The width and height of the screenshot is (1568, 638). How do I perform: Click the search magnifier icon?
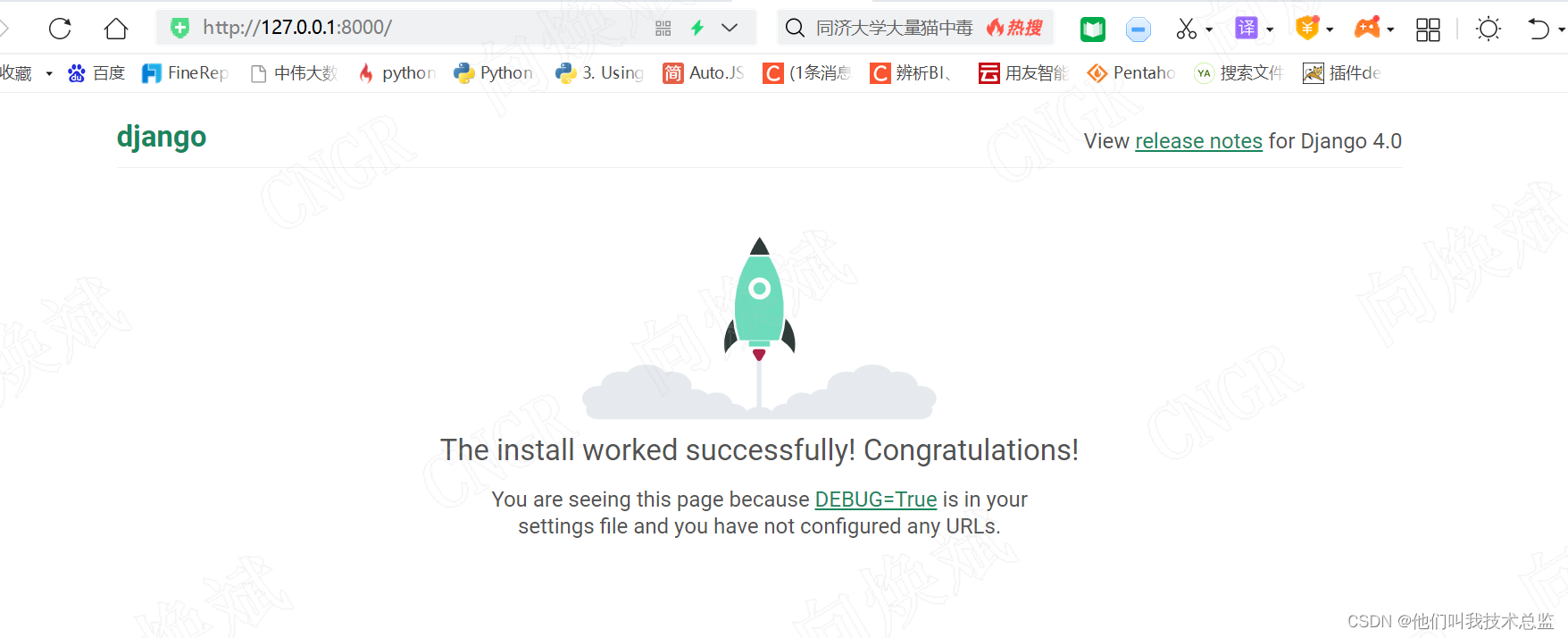click(x=795, y=29)
